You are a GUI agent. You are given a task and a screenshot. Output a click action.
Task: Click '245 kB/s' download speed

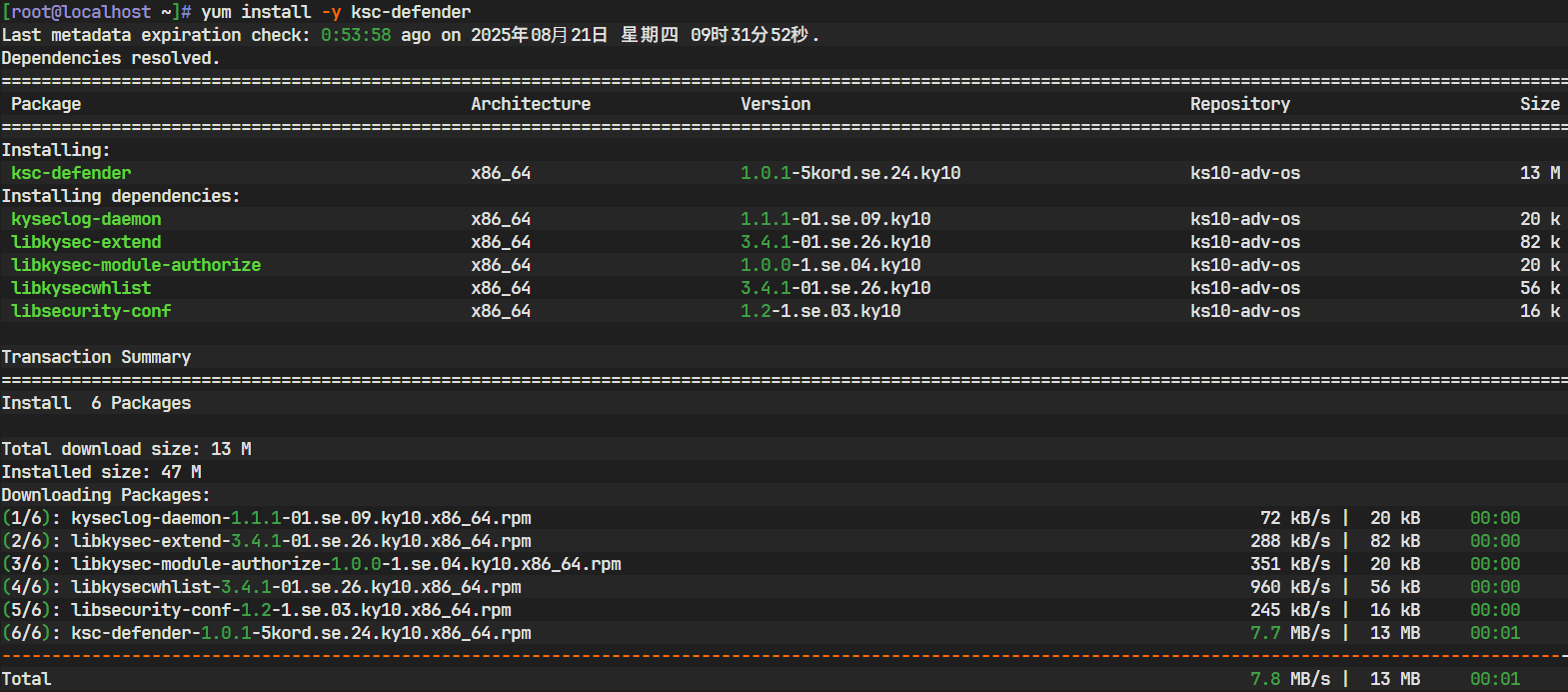1290,610
